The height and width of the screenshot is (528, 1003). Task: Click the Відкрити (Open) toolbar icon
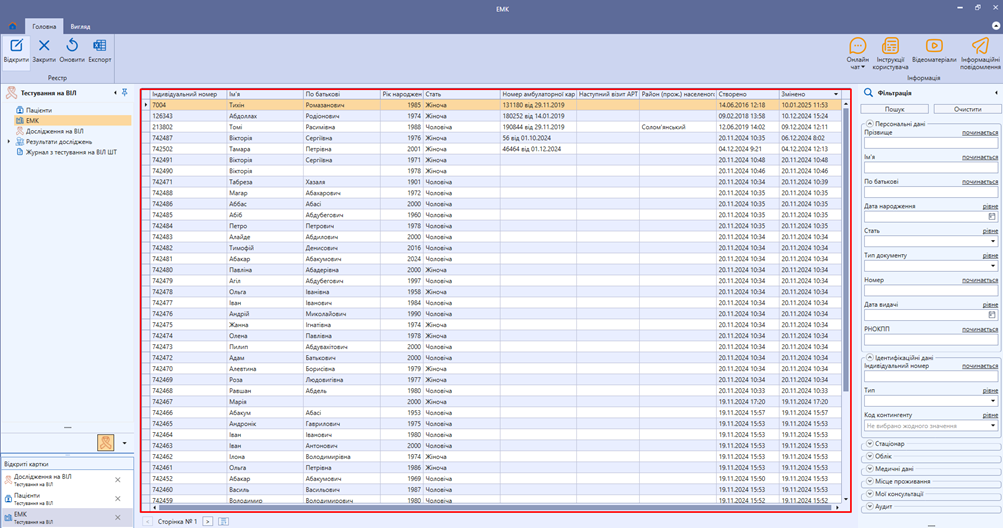pos(16,46)
